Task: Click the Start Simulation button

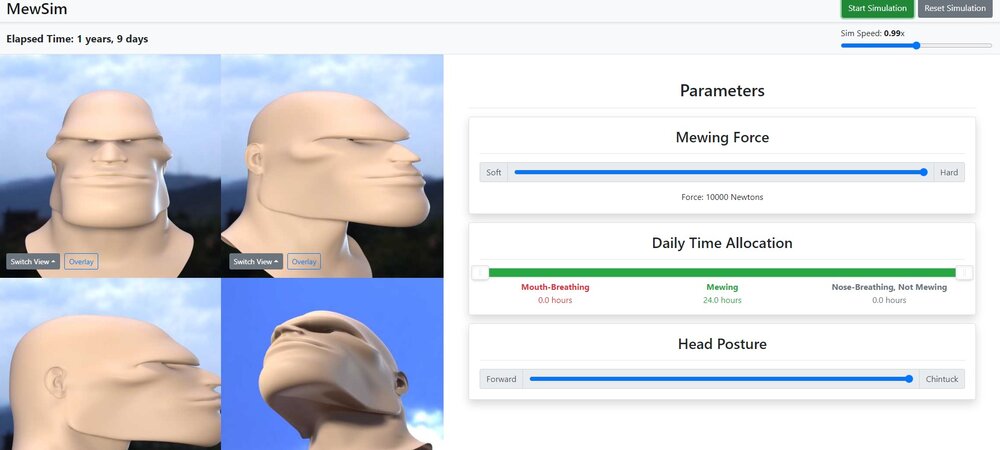Action: [x=877, y=8]
